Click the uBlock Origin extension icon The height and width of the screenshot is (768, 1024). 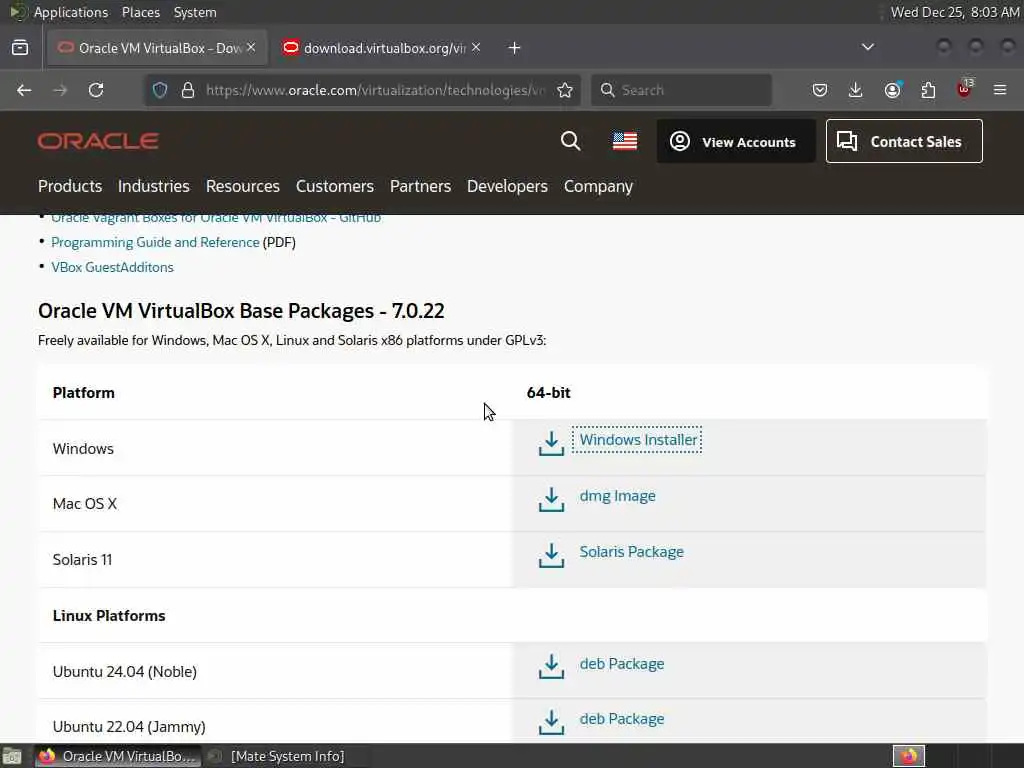coord(964,89)
